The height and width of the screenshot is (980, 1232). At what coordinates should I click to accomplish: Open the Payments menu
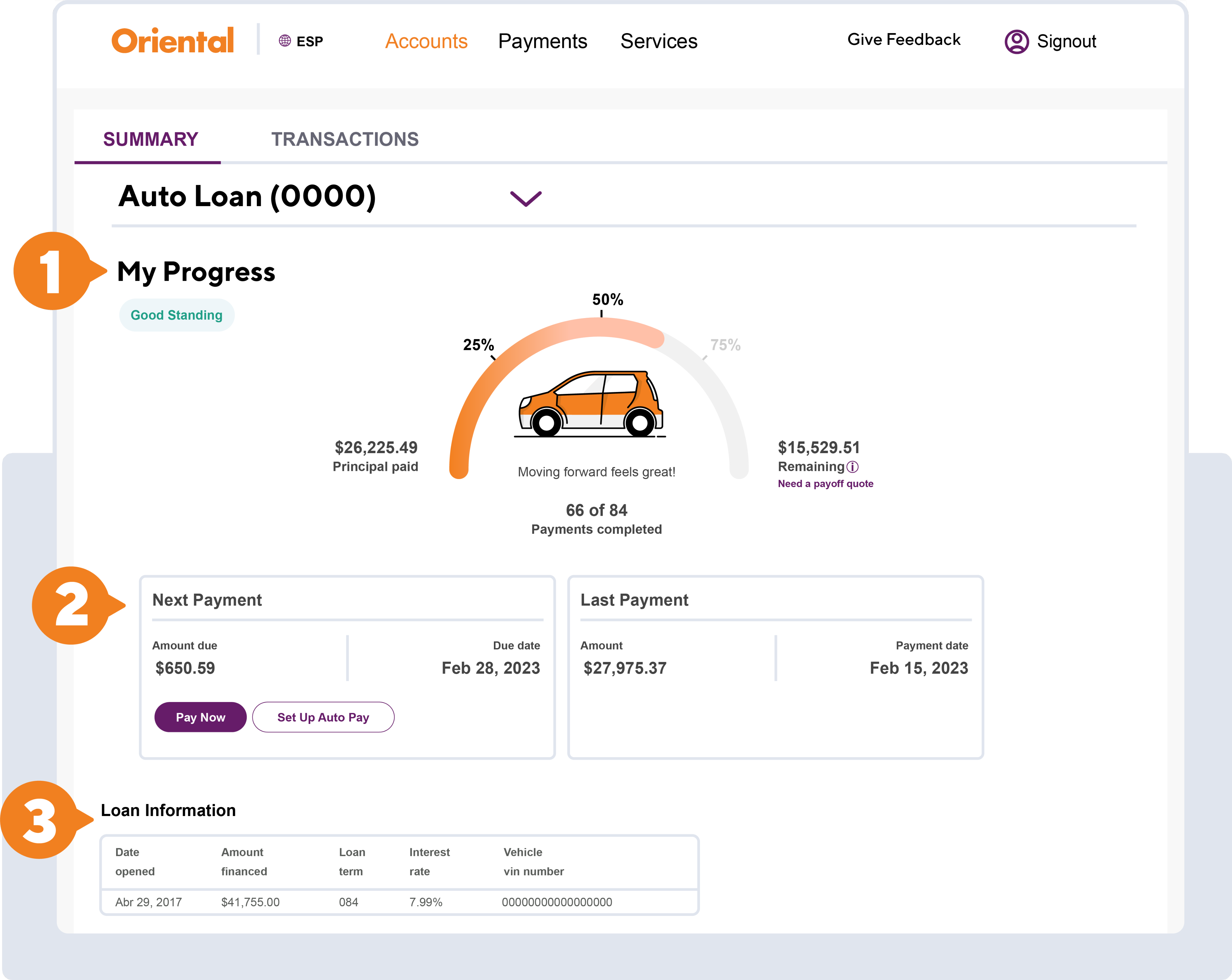[542, 41]
